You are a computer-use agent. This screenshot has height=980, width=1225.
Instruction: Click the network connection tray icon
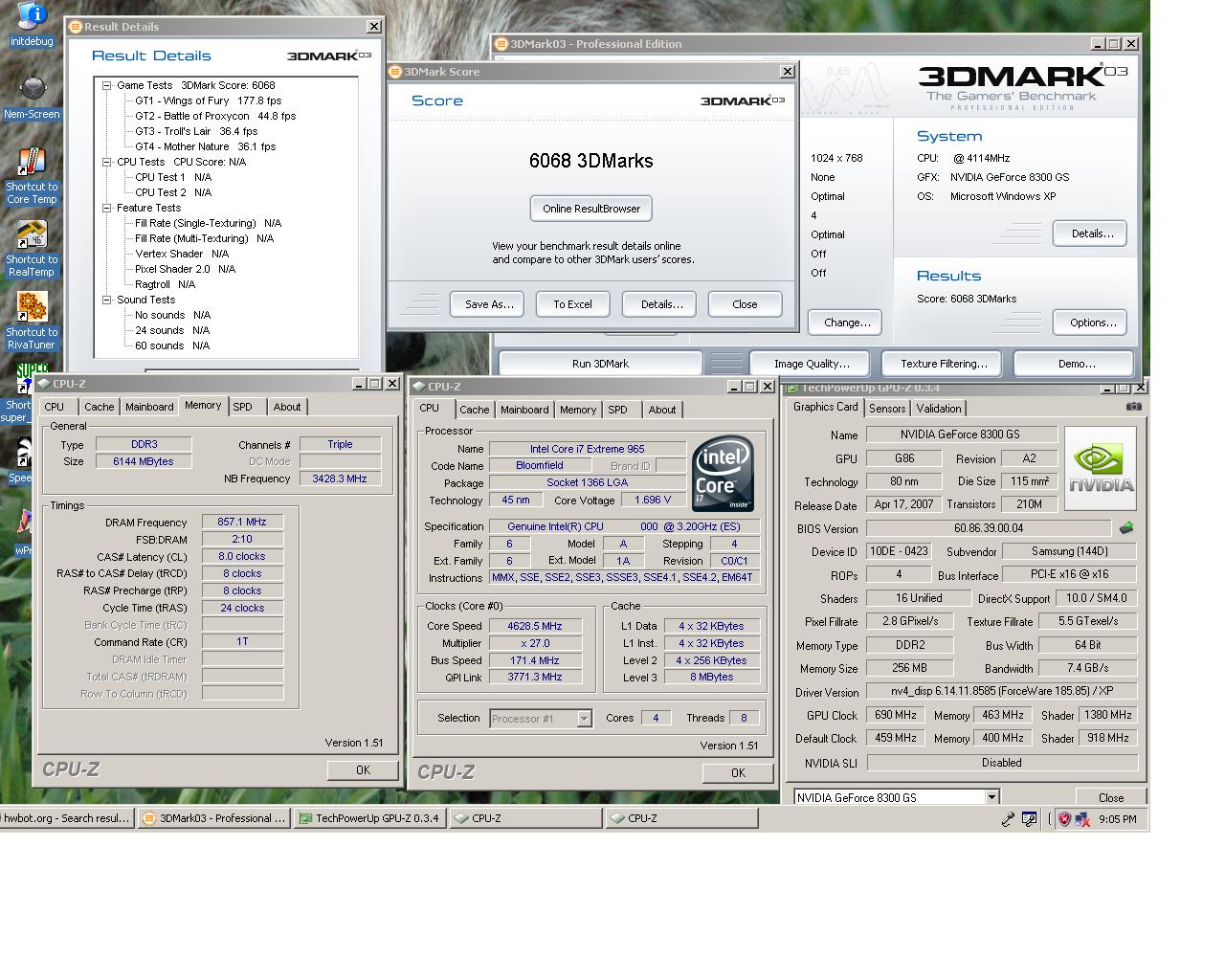pos(1082,819)
